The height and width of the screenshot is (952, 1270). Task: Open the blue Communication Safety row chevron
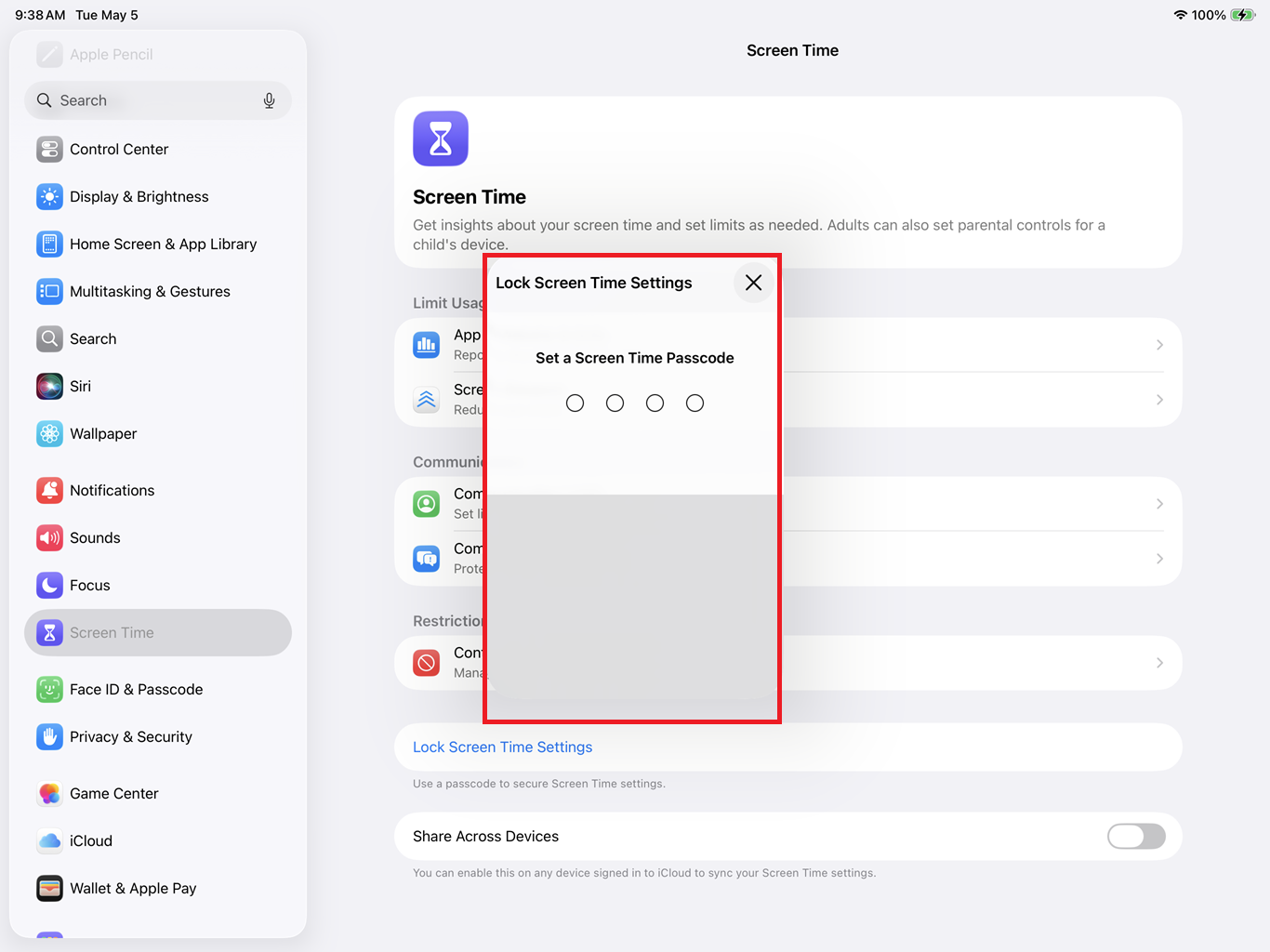point(1159,559)
